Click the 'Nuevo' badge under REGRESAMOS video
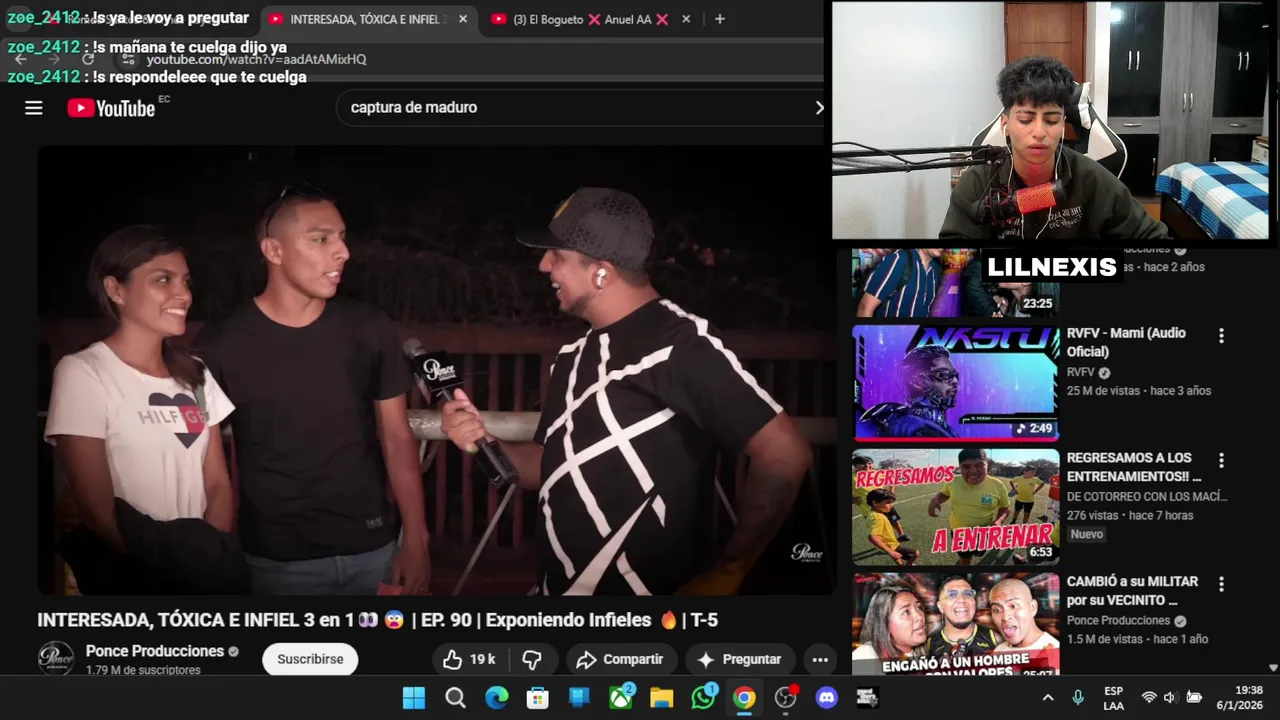The image size is (1280, 720). point(1086,534)
